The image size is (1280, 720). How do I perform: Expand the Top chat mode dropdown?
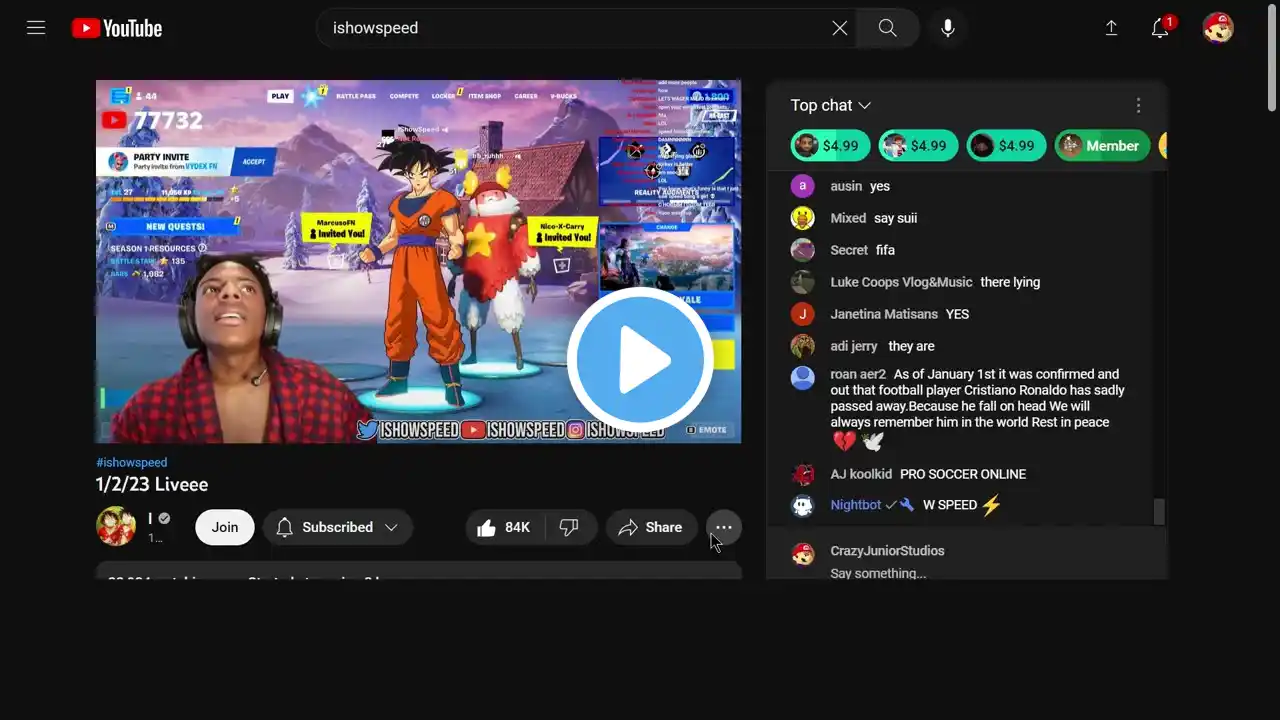click(831, 105)
